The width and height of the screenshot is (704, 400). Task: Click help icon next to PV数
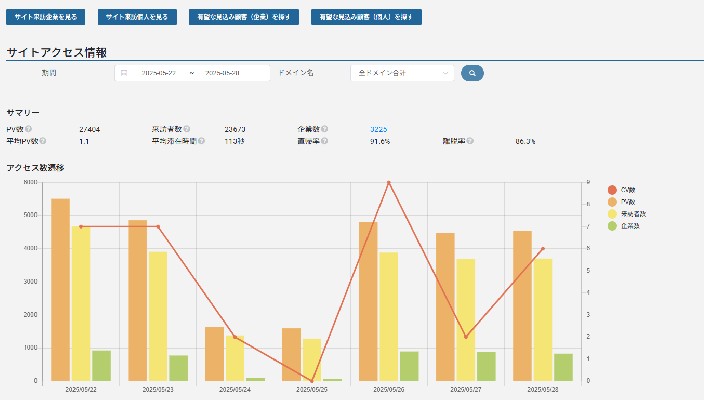coord(28,129)
